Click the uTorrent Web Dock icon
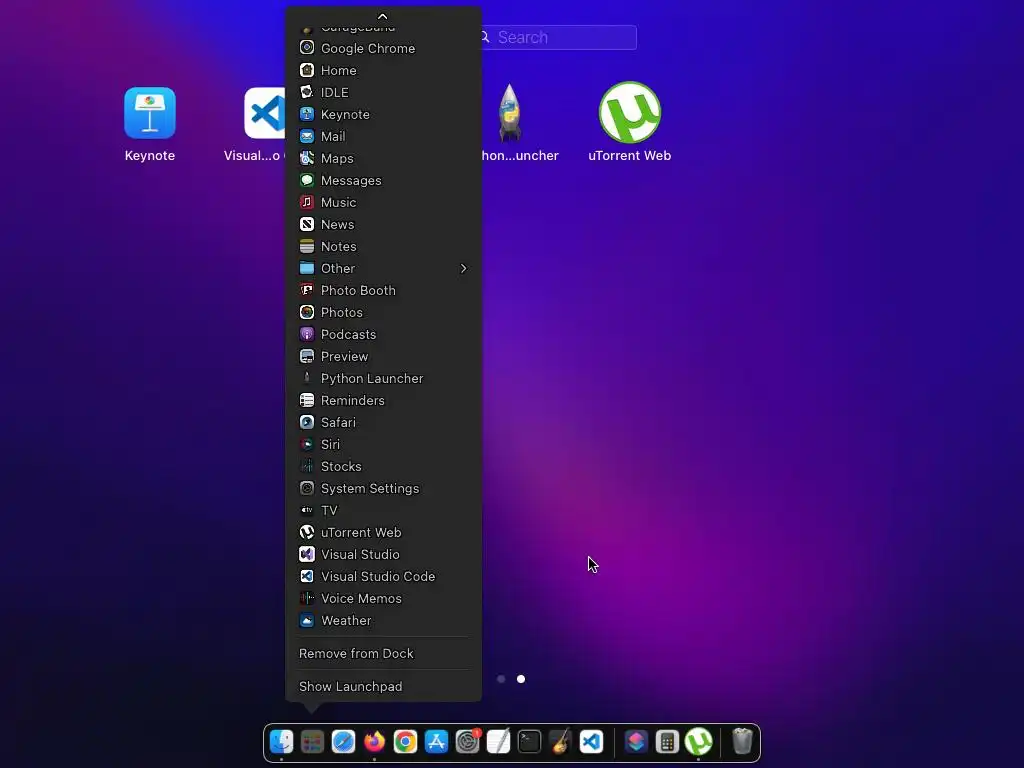Viewport: 1024px width, 768px height. coord(698,742)
